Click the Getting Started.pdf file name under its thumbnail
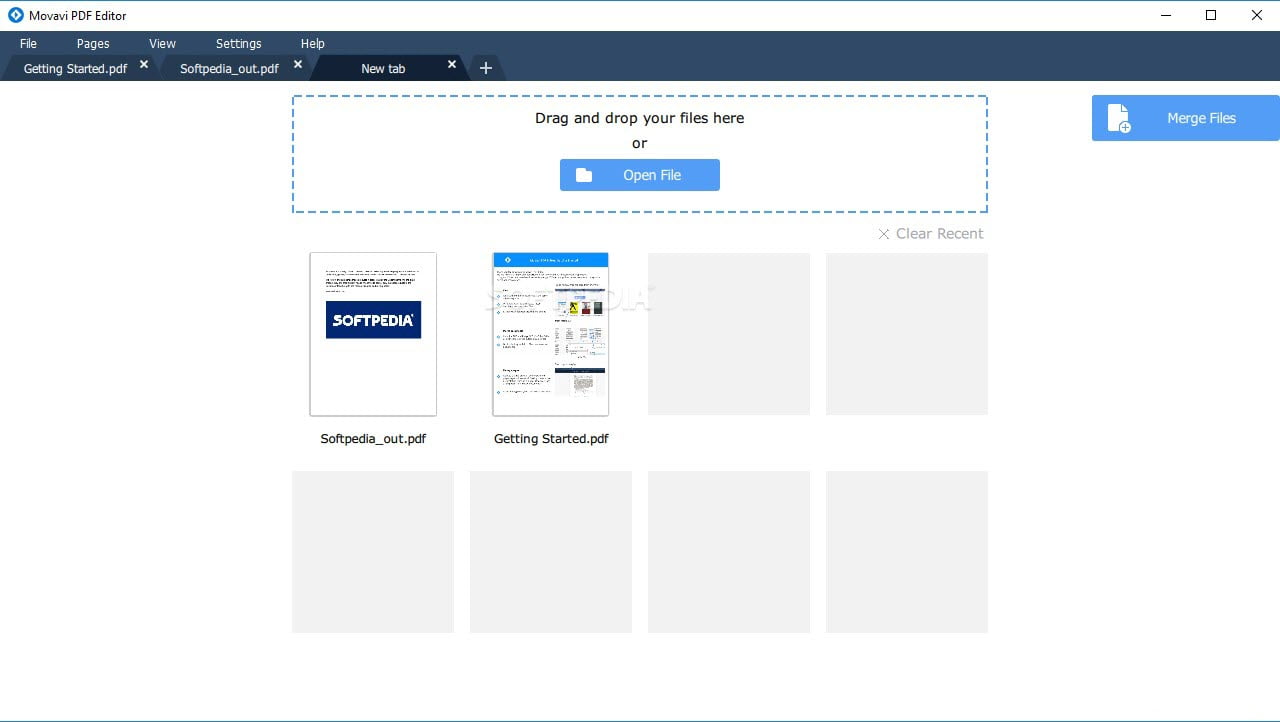1280x722 pixels. [x=551, y=439]
